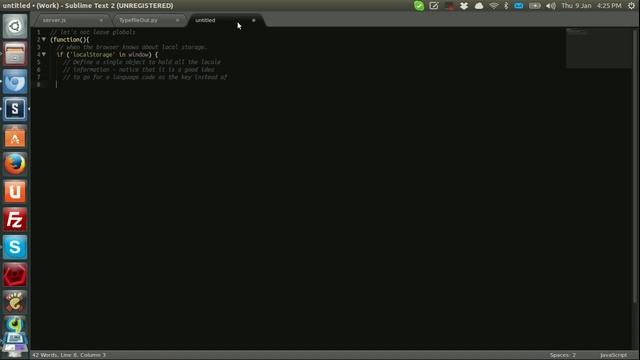Image resolution: width=640 pixels, height=360 pixels.
Task: Open the date and time calendar
Action: click(591, 6)
